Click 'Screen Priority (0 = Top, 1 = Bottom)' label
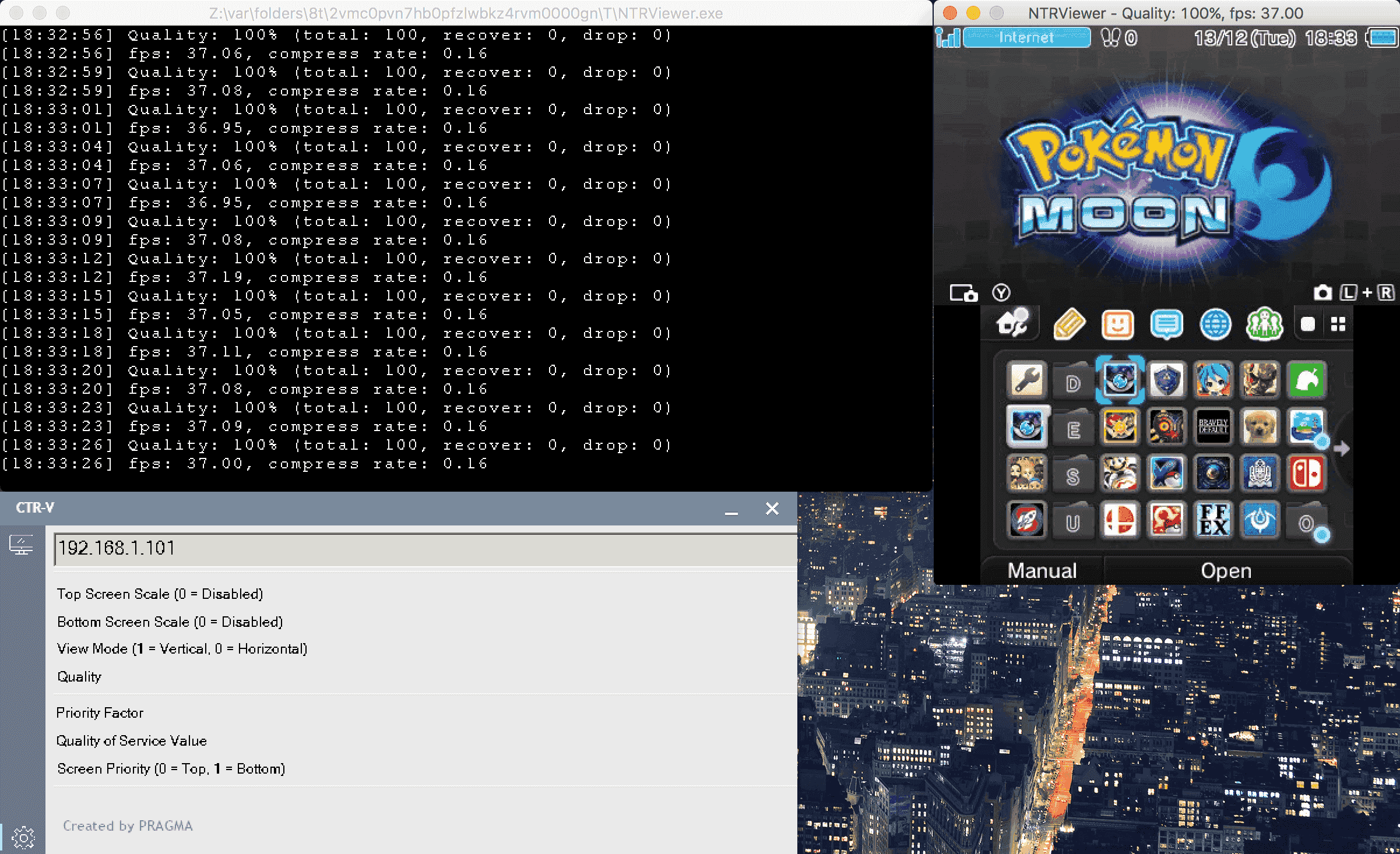The image size is (1400, 854). click(171, 769)
